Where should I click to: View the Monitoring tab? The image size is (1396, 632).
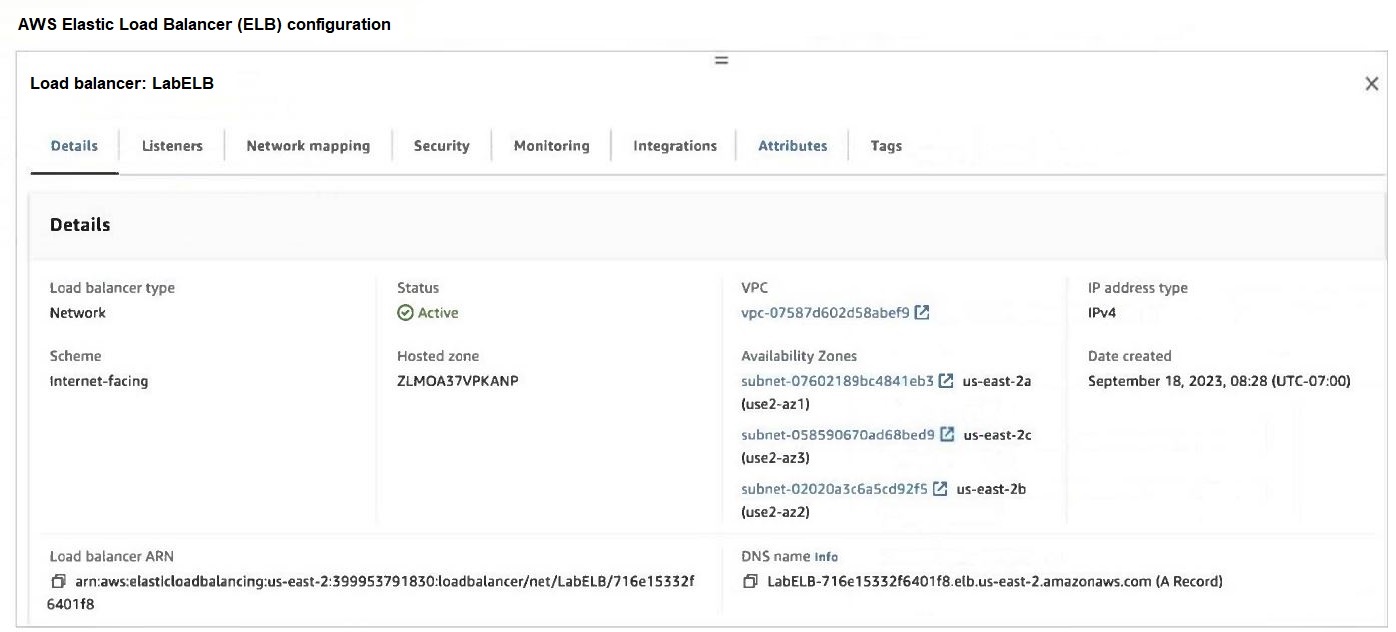[551, 146]
